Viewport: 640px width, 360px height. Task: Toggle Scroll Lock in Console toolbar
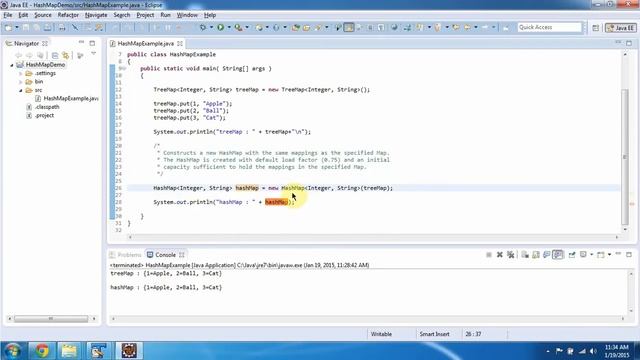coord(536,255)
